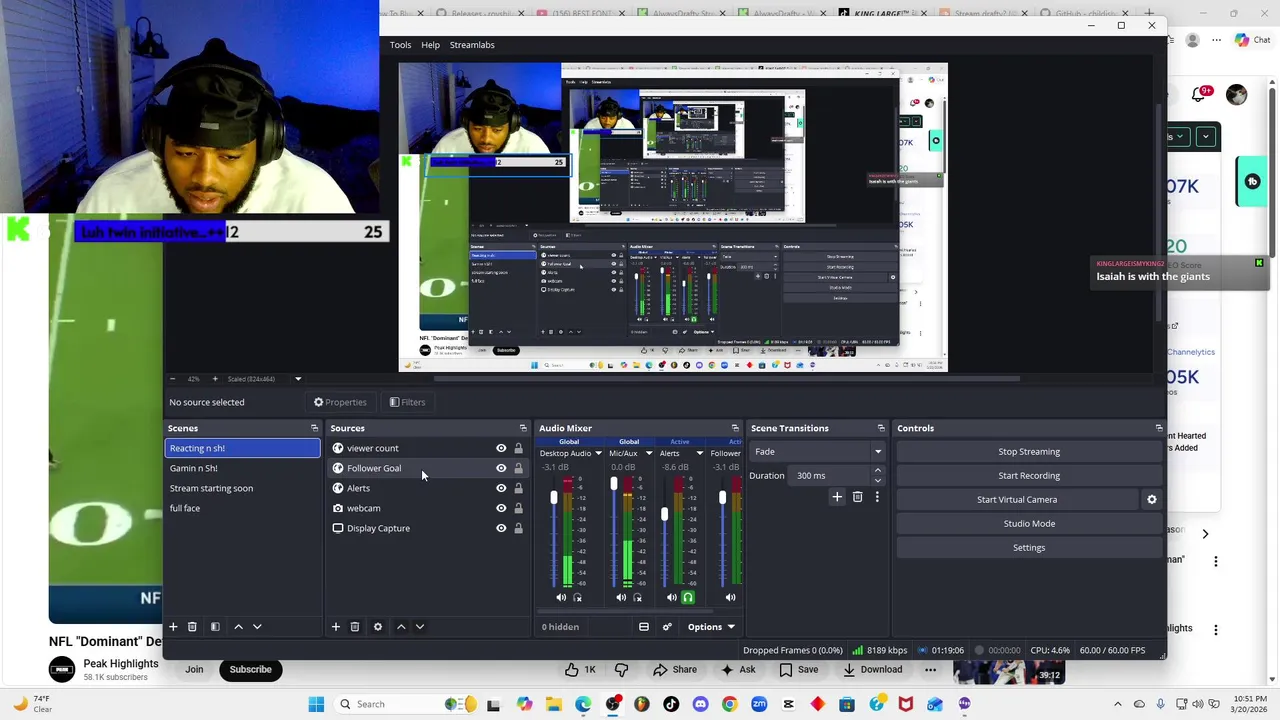Image resolution: width=1280 pixels, height=720 pixels.
Task: Add a new scene with plus icon
Action: pyautogui.click(x=173, y=627)
